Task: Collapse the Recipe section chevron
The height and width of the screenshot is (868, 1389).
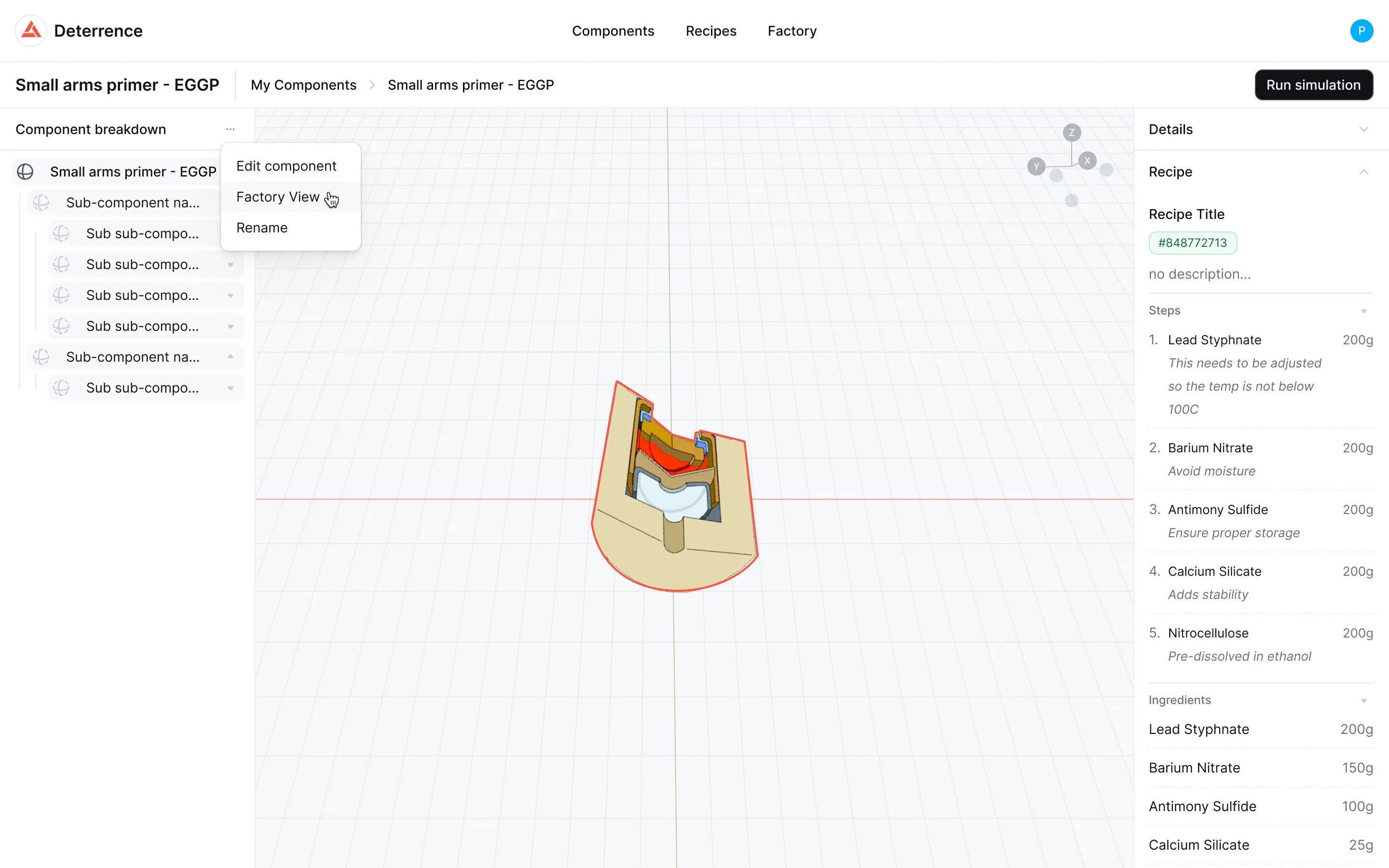Action: (x=1363, y=172)
